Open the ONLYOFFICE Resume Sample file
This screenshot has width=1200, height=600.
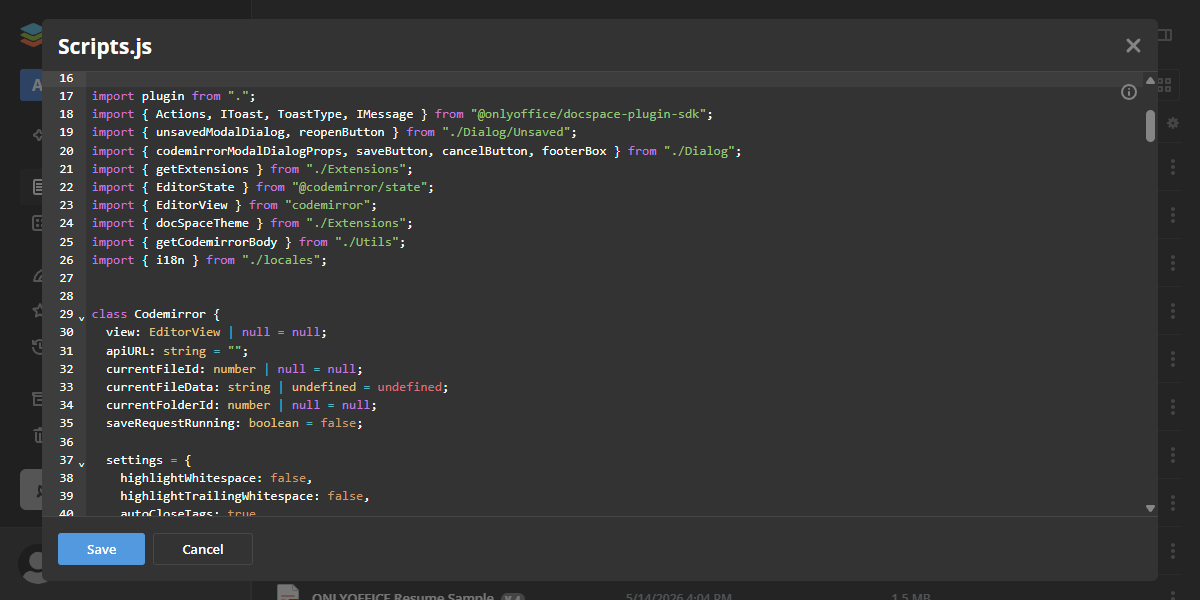(402, 596)
